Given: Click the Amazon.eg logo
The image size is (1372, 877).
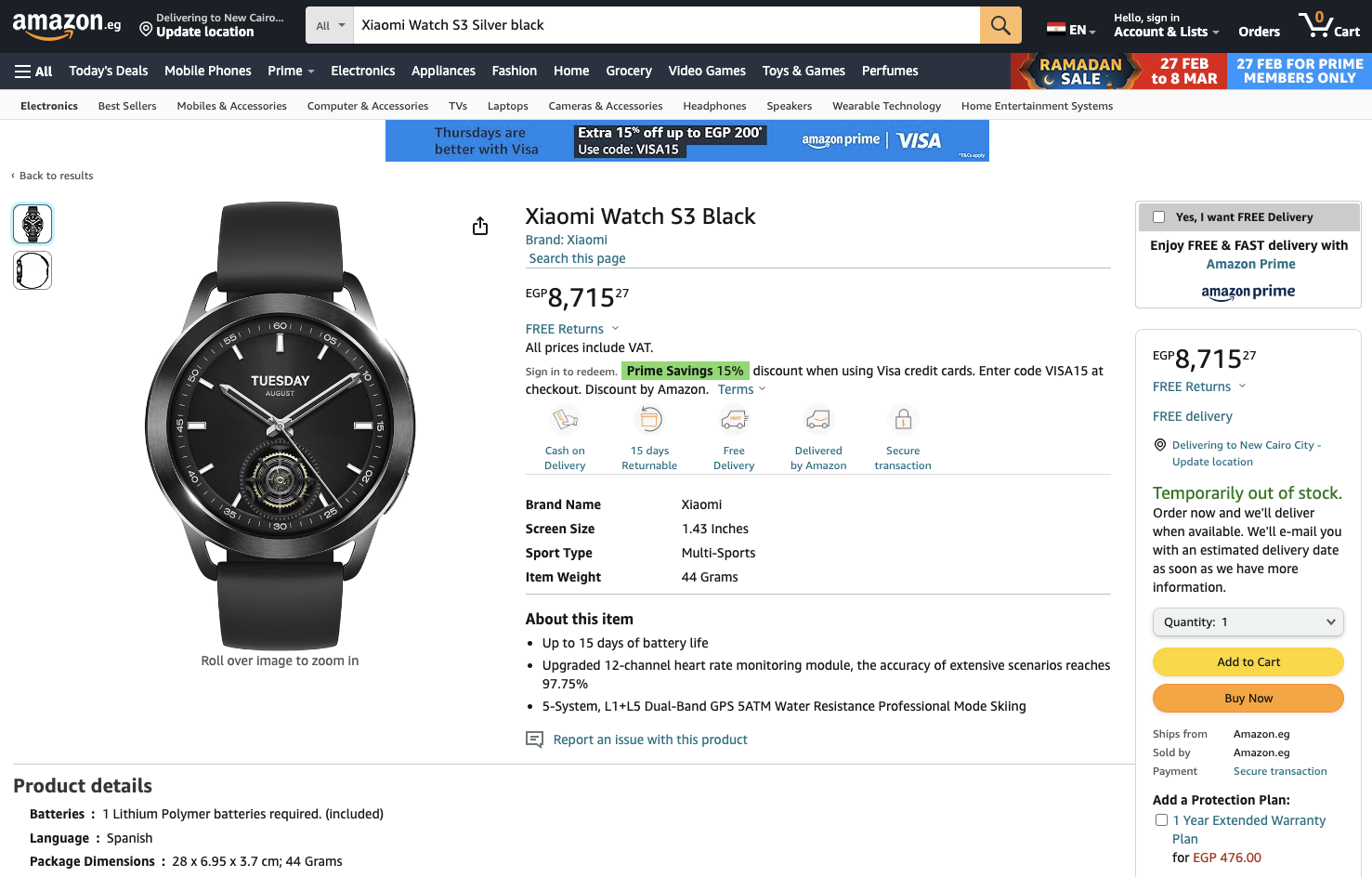Looking at the screenshot, I should 66,25.
